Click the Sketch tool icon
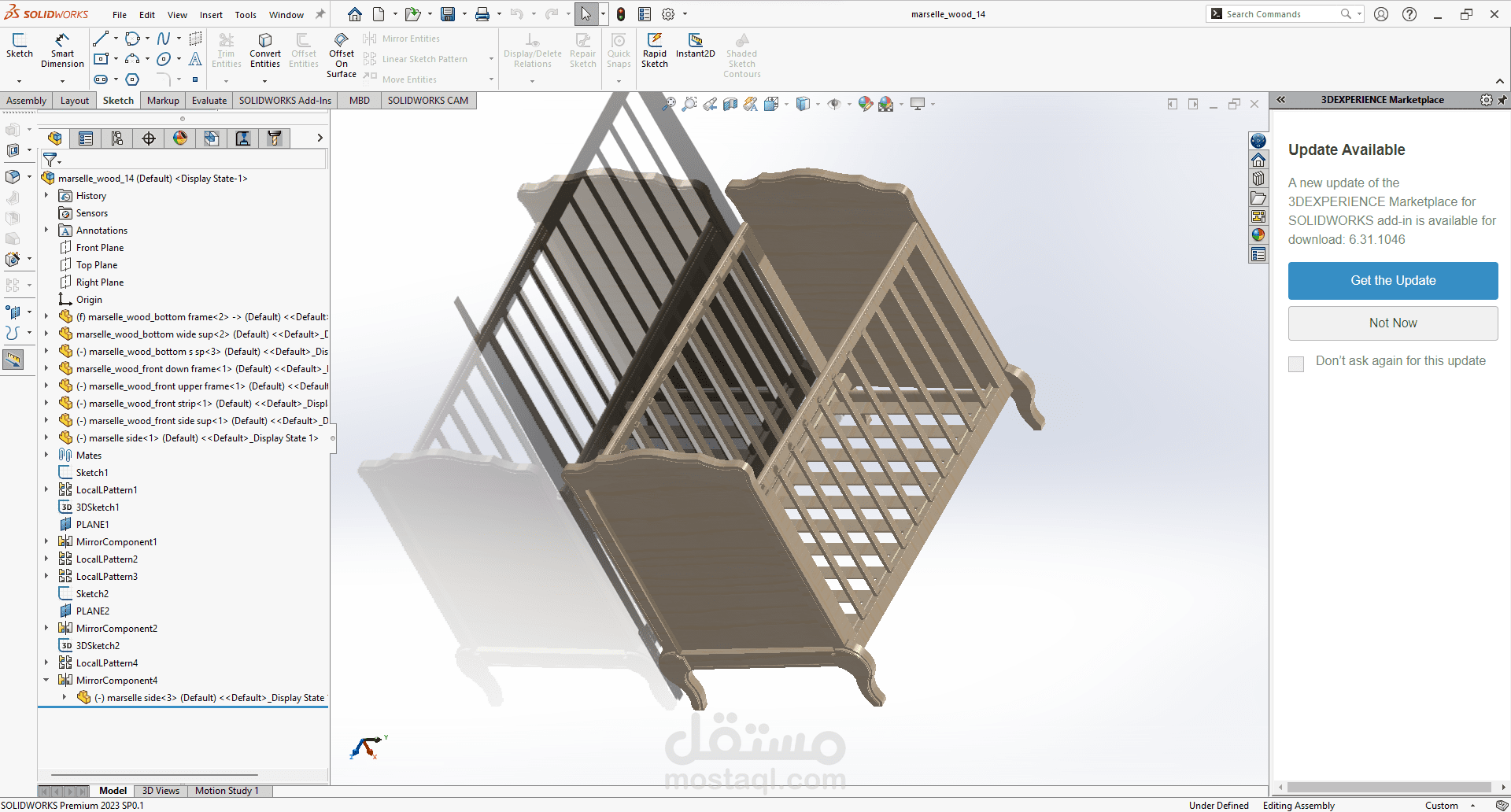Viewport: 1511px width, 812px height. 20,45
